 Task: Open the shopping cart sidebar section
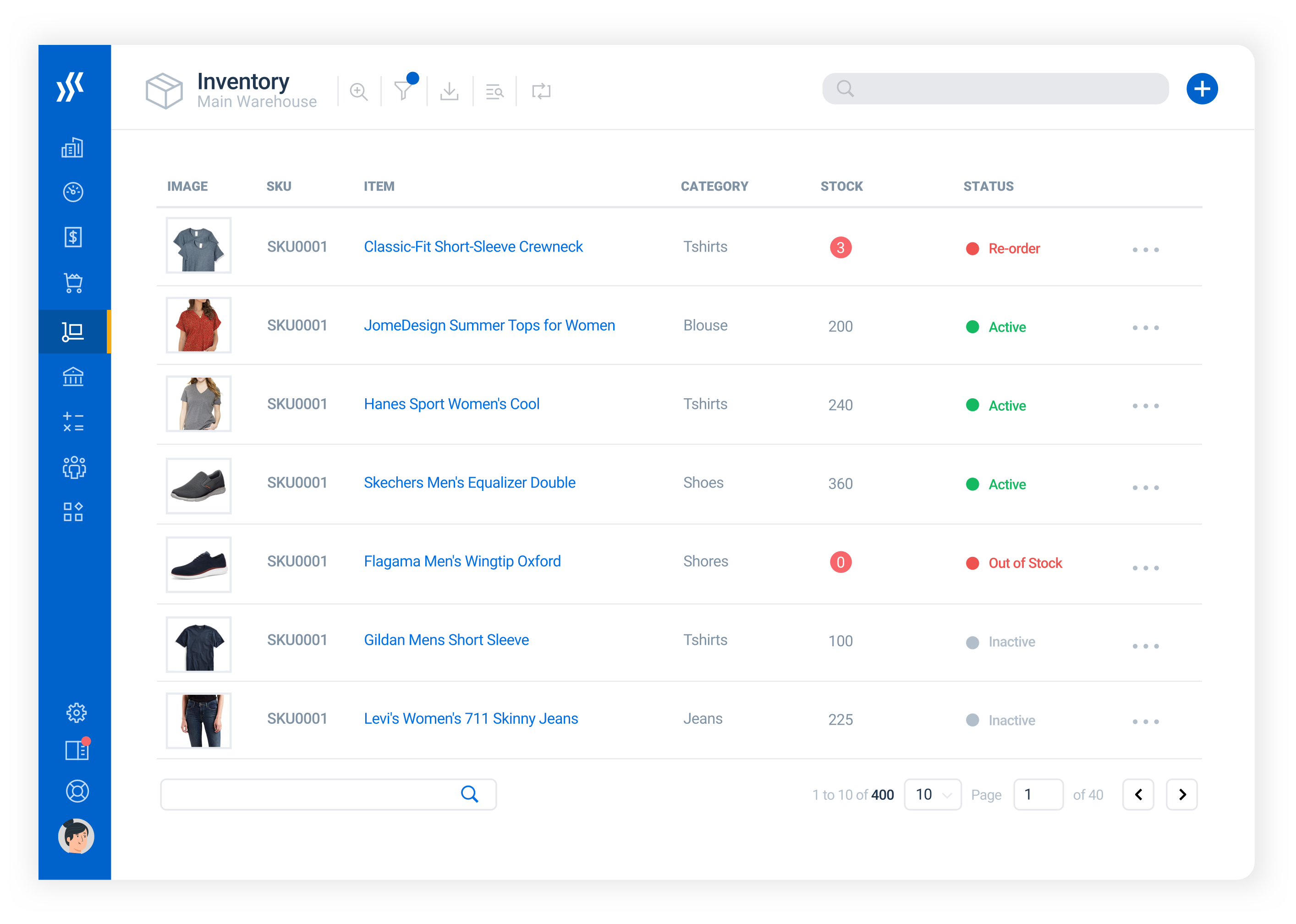pos(73,283)
